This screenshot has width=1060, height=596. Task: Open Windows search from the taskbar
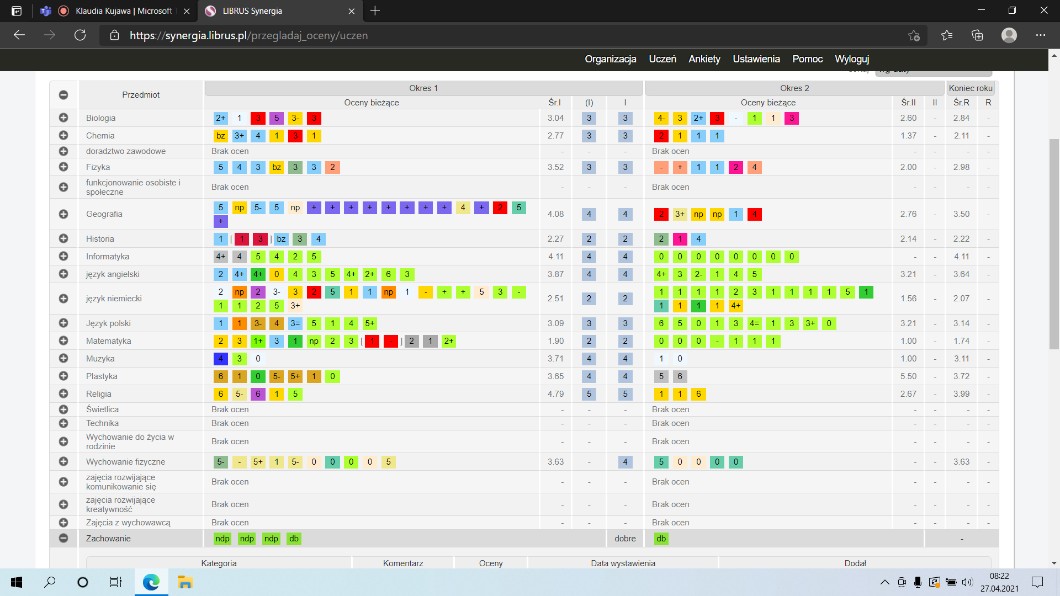coord(49,582)
